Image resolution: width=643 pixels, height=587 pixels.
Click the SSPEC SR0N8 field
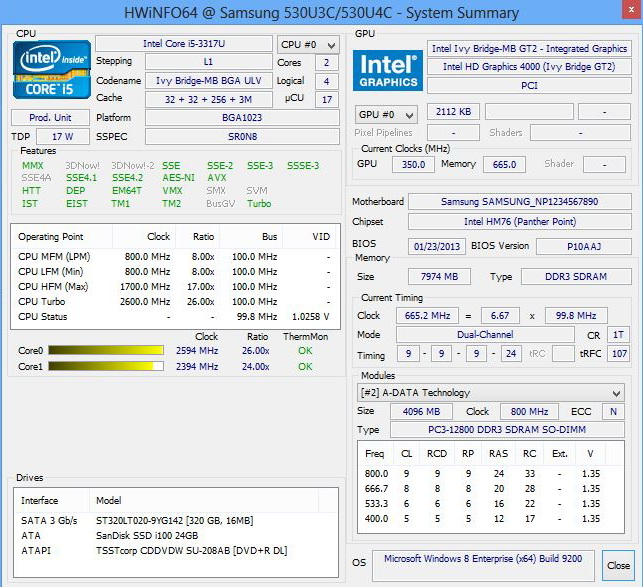[x=242, y=137]
